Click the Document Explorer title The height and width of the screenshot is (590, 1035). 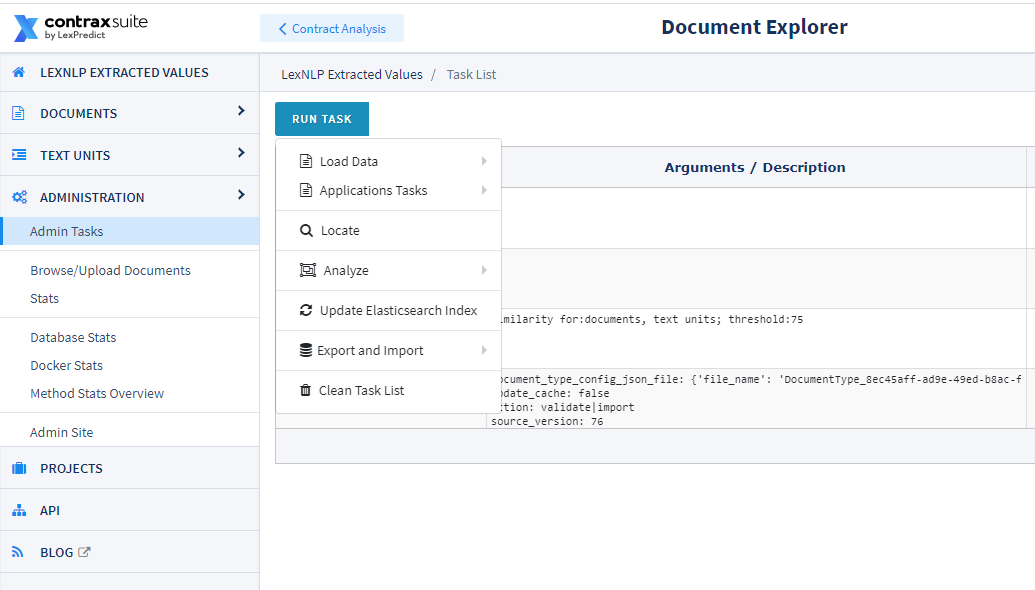754,27
